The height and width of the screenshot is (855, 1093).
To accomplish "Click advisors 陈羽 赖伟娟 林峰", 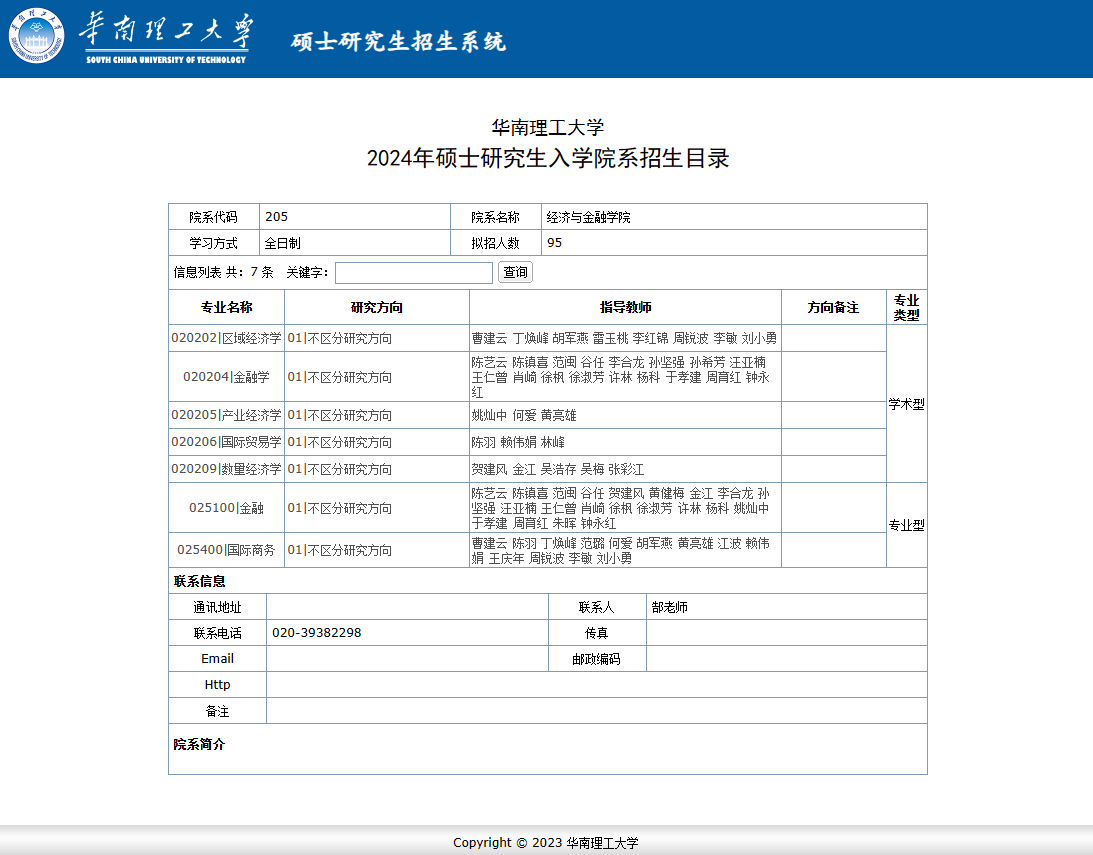I will coord(518,442).
